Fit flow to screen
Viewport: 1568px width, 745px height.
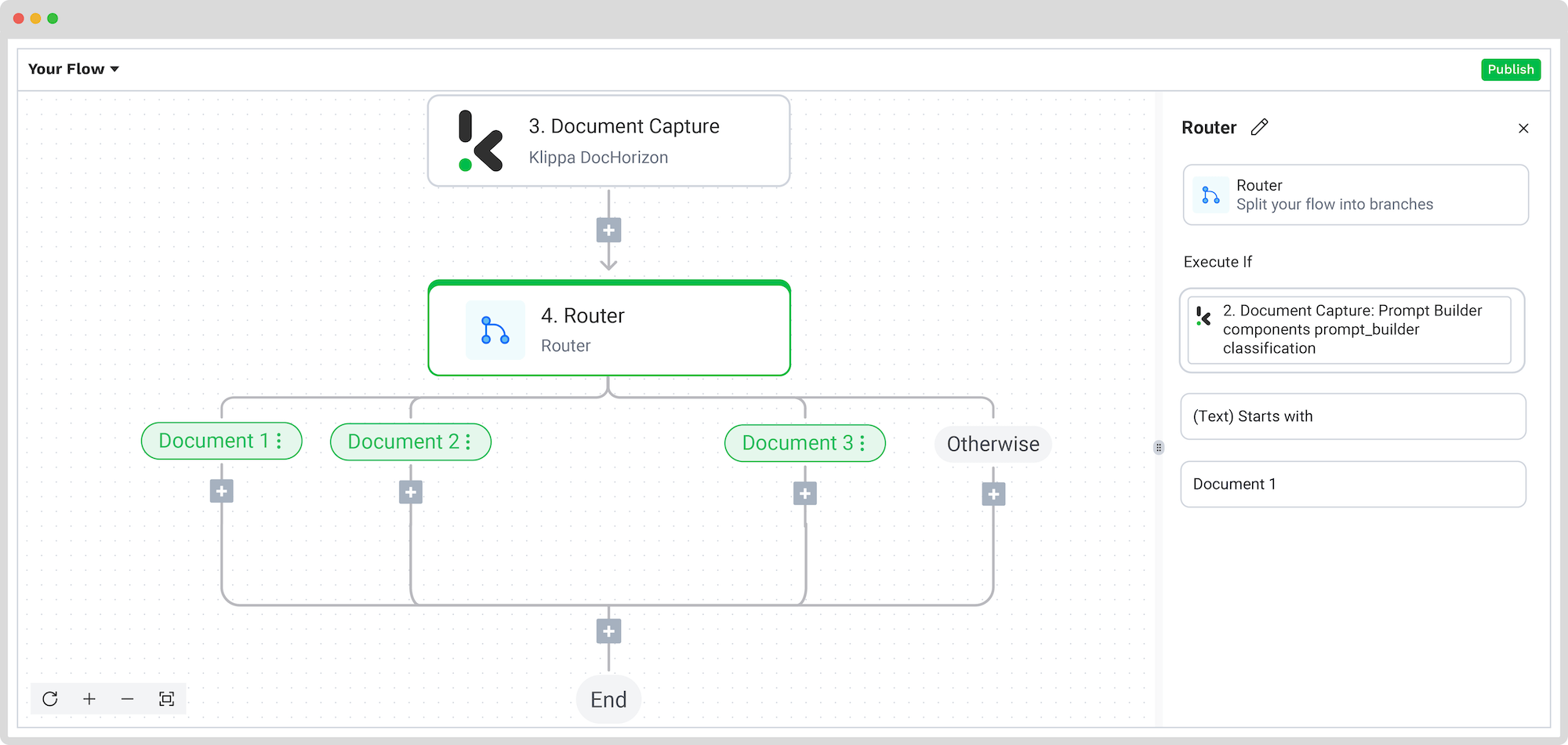coord(166,699)
